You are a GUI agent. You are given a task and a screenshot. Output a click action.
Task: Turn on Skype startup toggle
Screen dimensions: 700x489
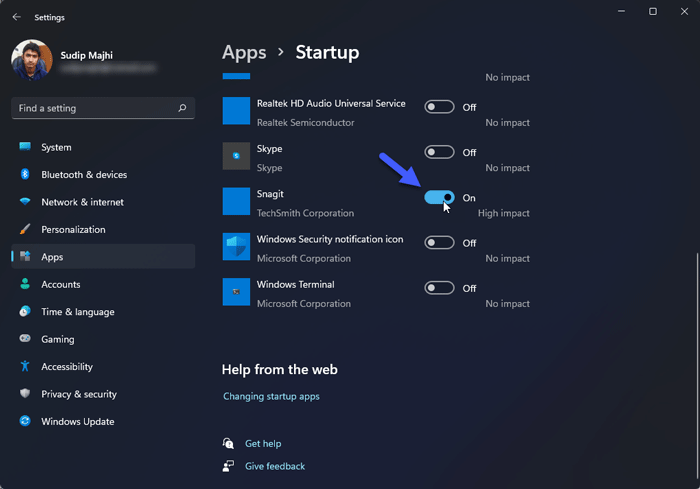coord(439,152)
